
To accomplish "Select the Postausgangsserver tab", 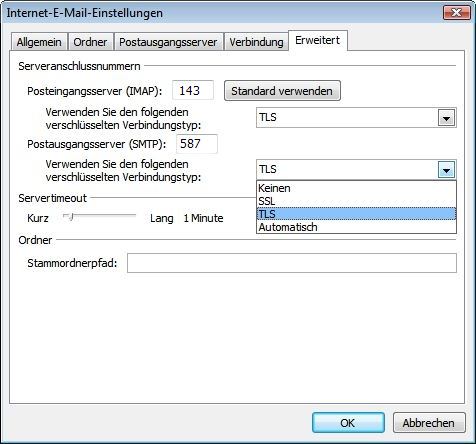I will click(168, 42).
